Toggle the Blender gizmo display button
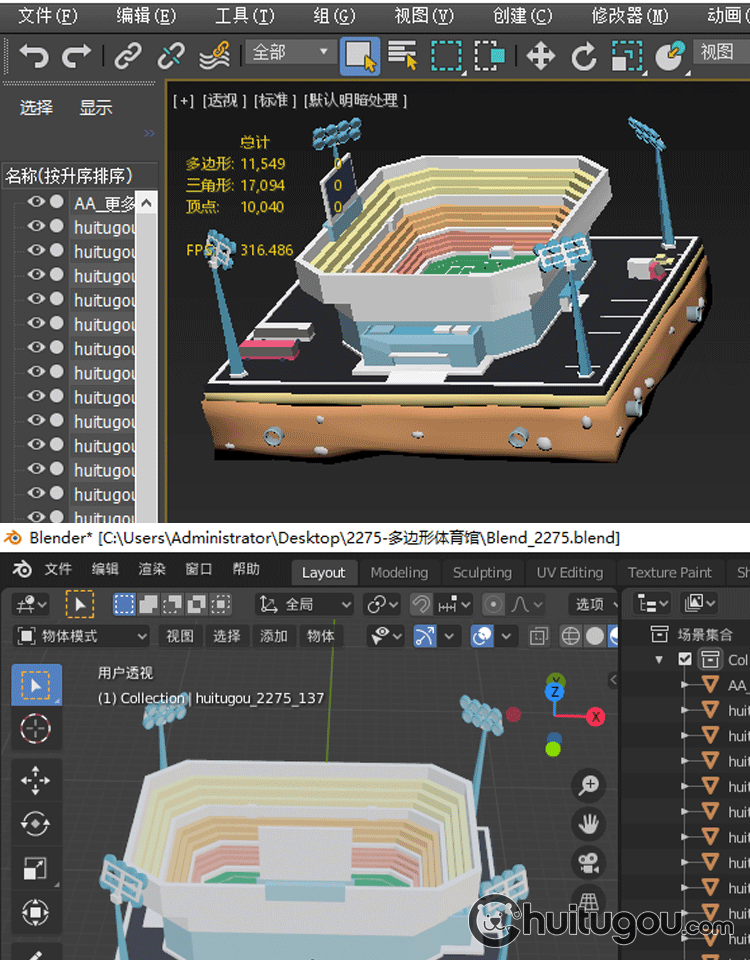750x960 pixels. [424, 636]
